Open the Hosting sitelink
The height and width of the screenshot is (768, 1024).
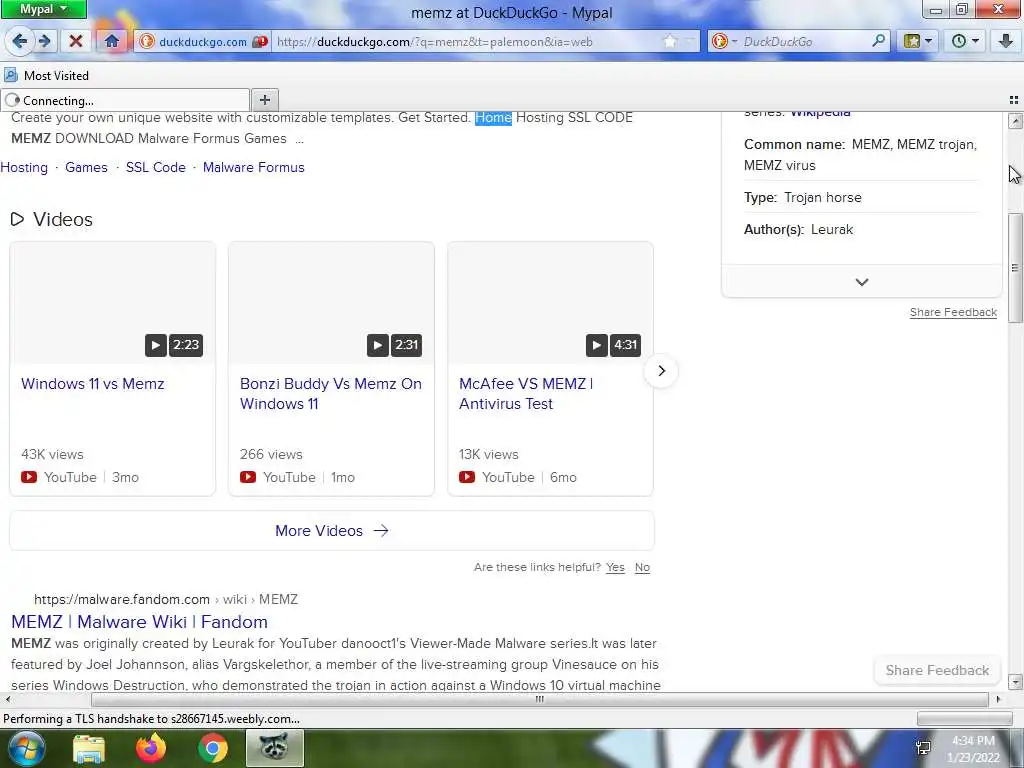coord(24,167)
